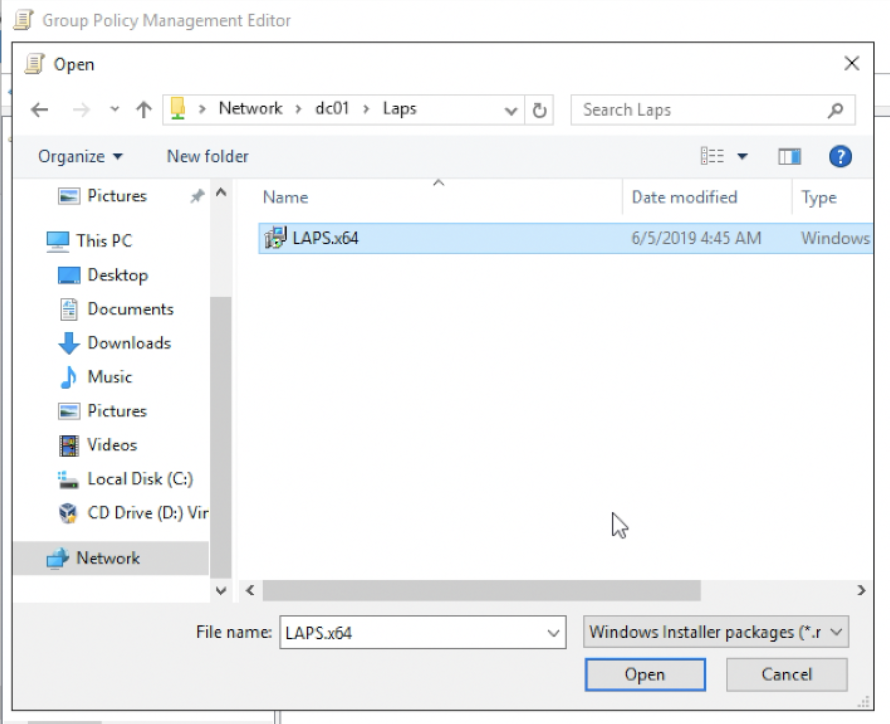The image size is (890, 724).
Task: Select pinned Pictures in quick access
Action: coord(117,196)
